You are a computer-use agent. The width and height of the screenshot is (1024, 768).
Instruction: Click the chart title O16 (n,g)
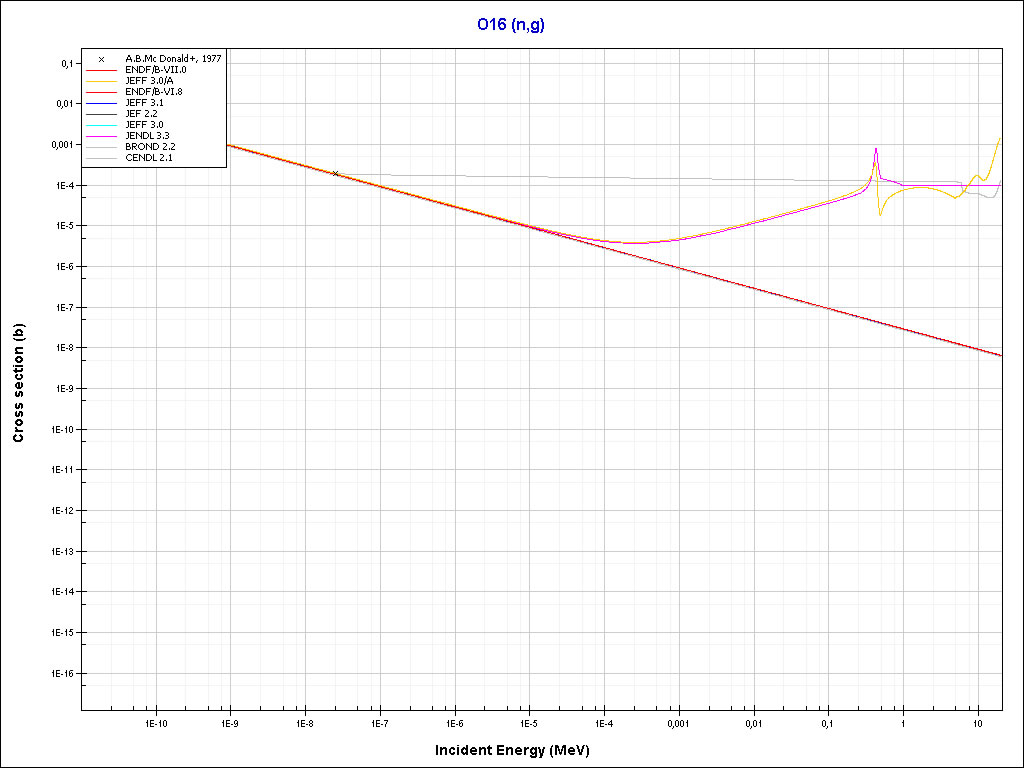511,24
